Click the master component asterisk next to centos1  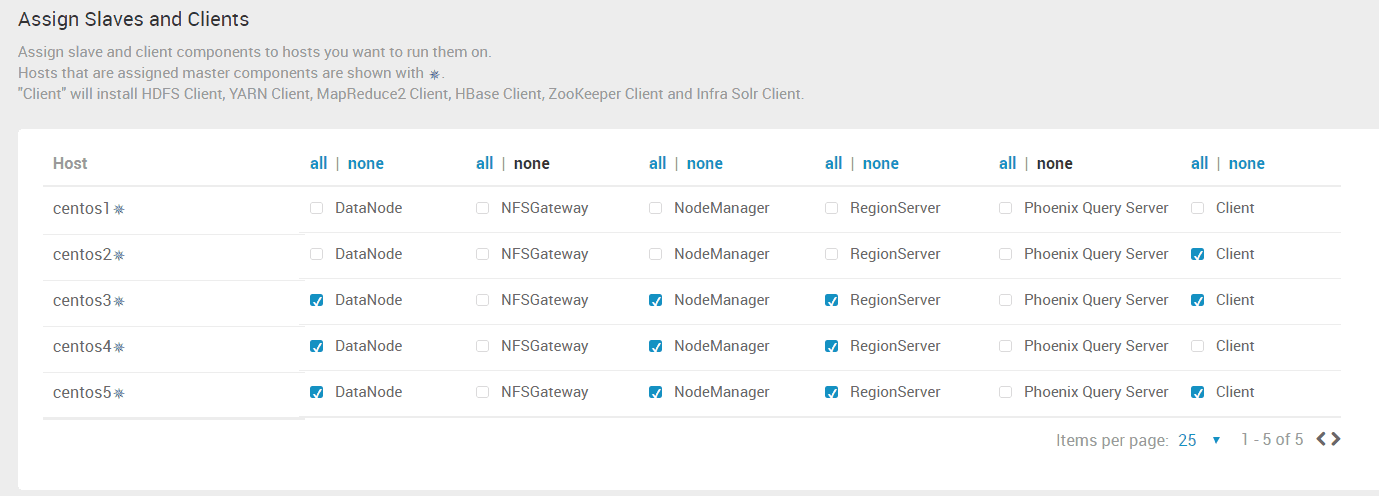pos(119,210)
